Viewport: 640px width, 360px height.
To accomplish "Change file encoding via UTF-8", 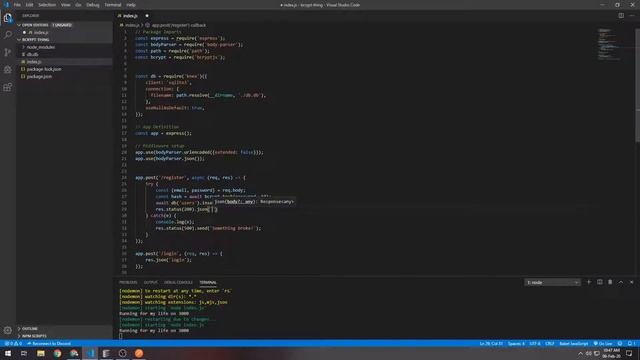I will pyautogui.click(x=535, y=344).
